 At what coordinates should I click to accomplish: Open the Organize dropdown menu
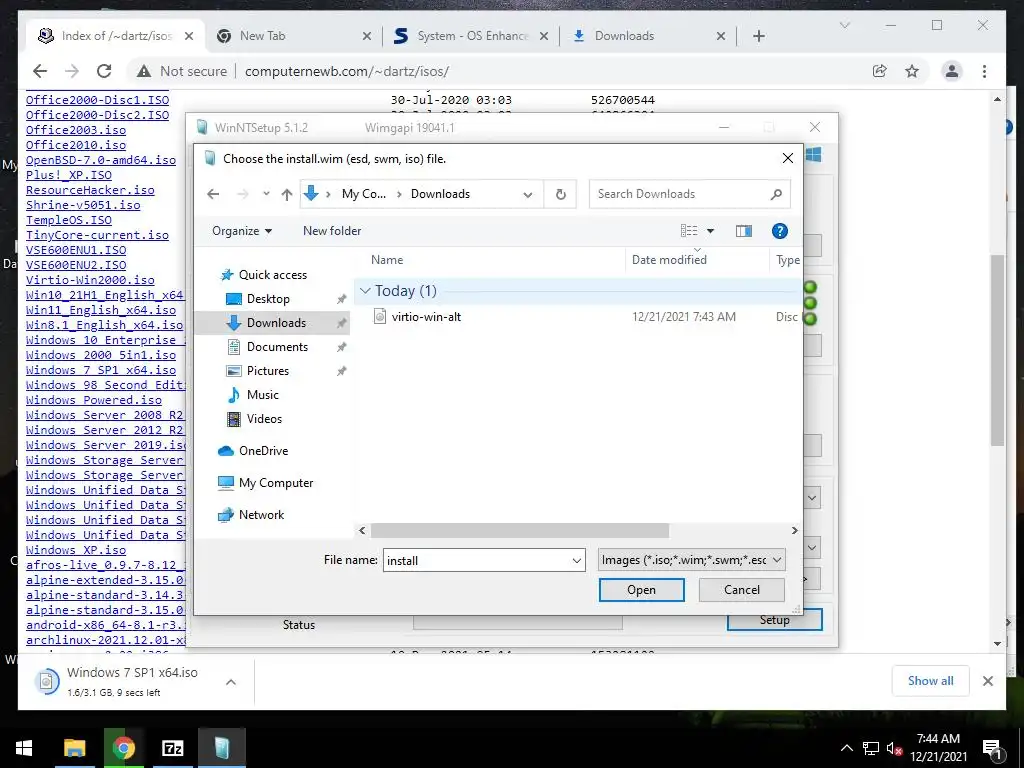pyautogui.click(x=242, y=231)
